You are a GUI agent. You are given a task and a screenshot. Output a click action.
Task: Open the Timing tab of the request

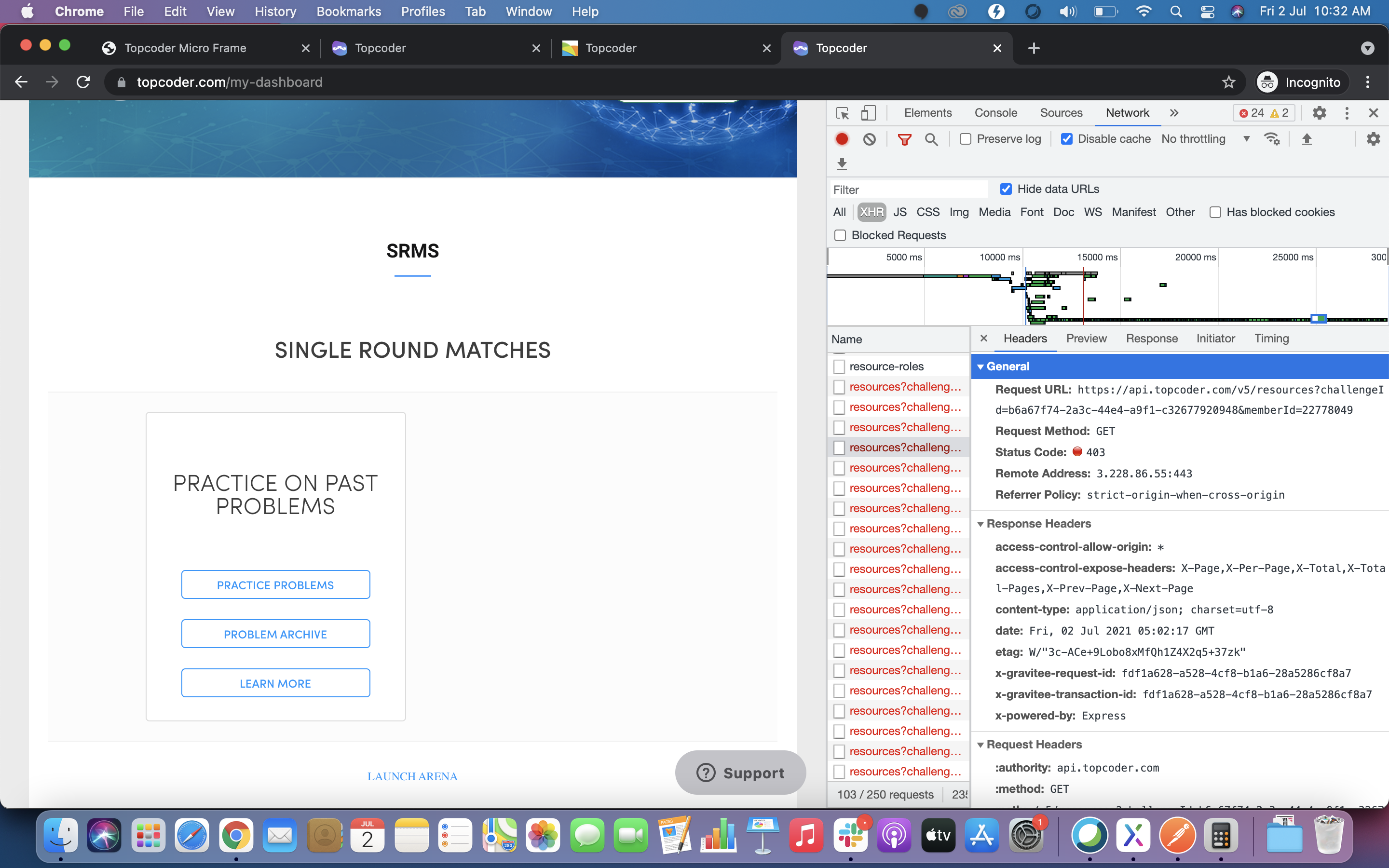pos(1271,339)
